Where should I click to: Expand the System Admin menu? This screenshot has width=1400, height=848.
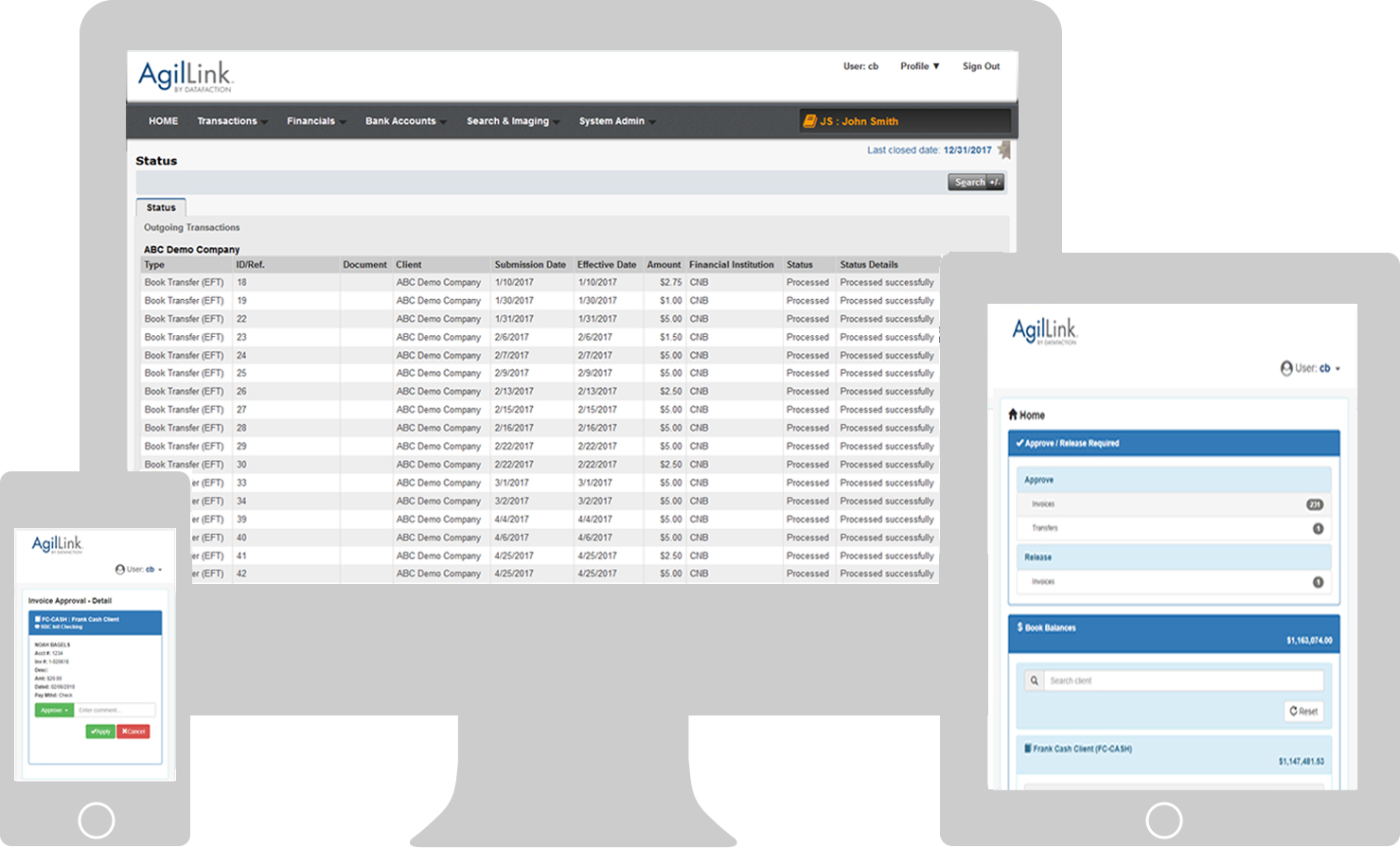617,121
